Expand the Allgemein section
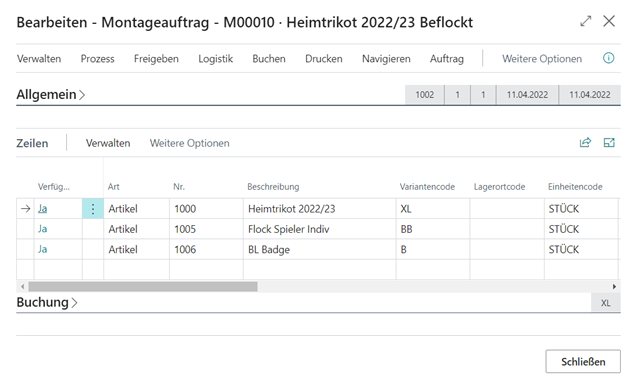 tap(51, 95)
